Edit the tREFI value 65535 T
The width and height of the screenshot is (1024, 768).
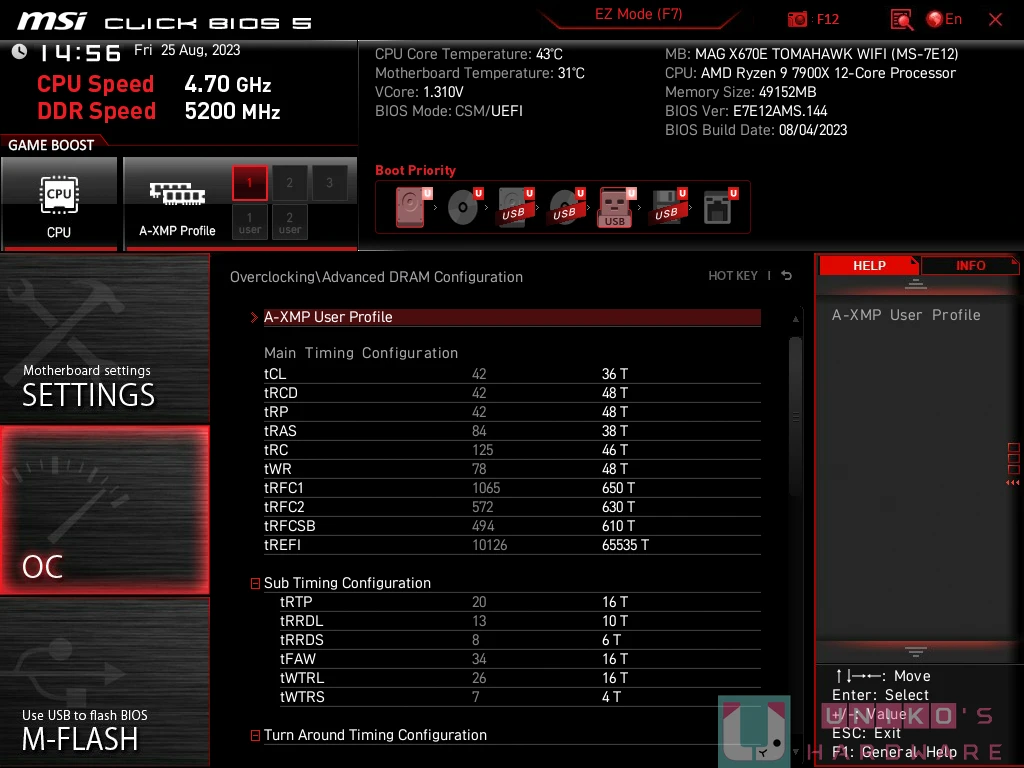[625, 545]
